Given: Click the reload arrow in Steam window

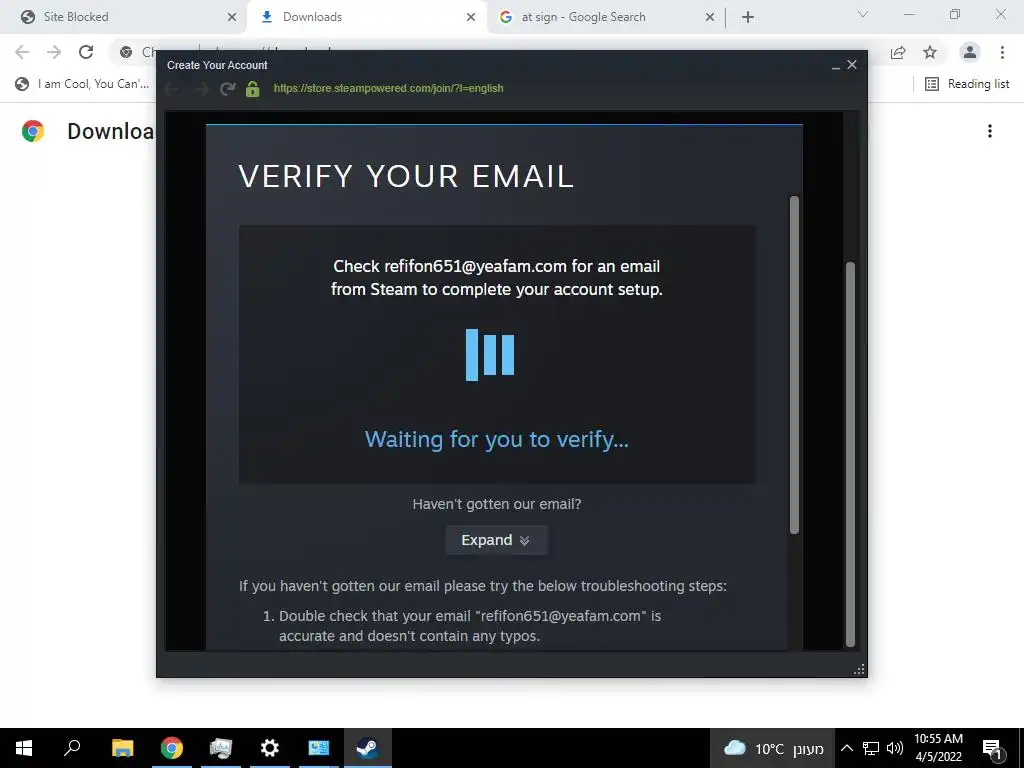Looking at the screenshot, I should (x=227, y=89).
